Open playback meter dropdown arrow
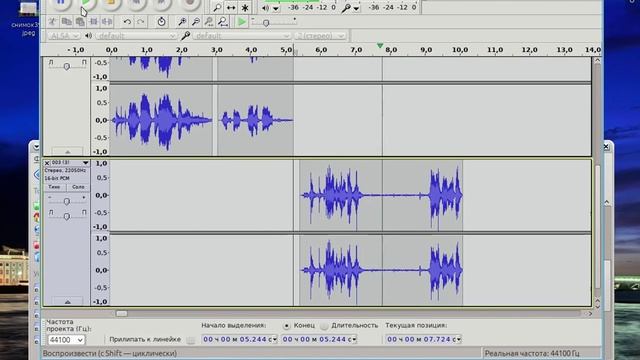 pos(276,8)
